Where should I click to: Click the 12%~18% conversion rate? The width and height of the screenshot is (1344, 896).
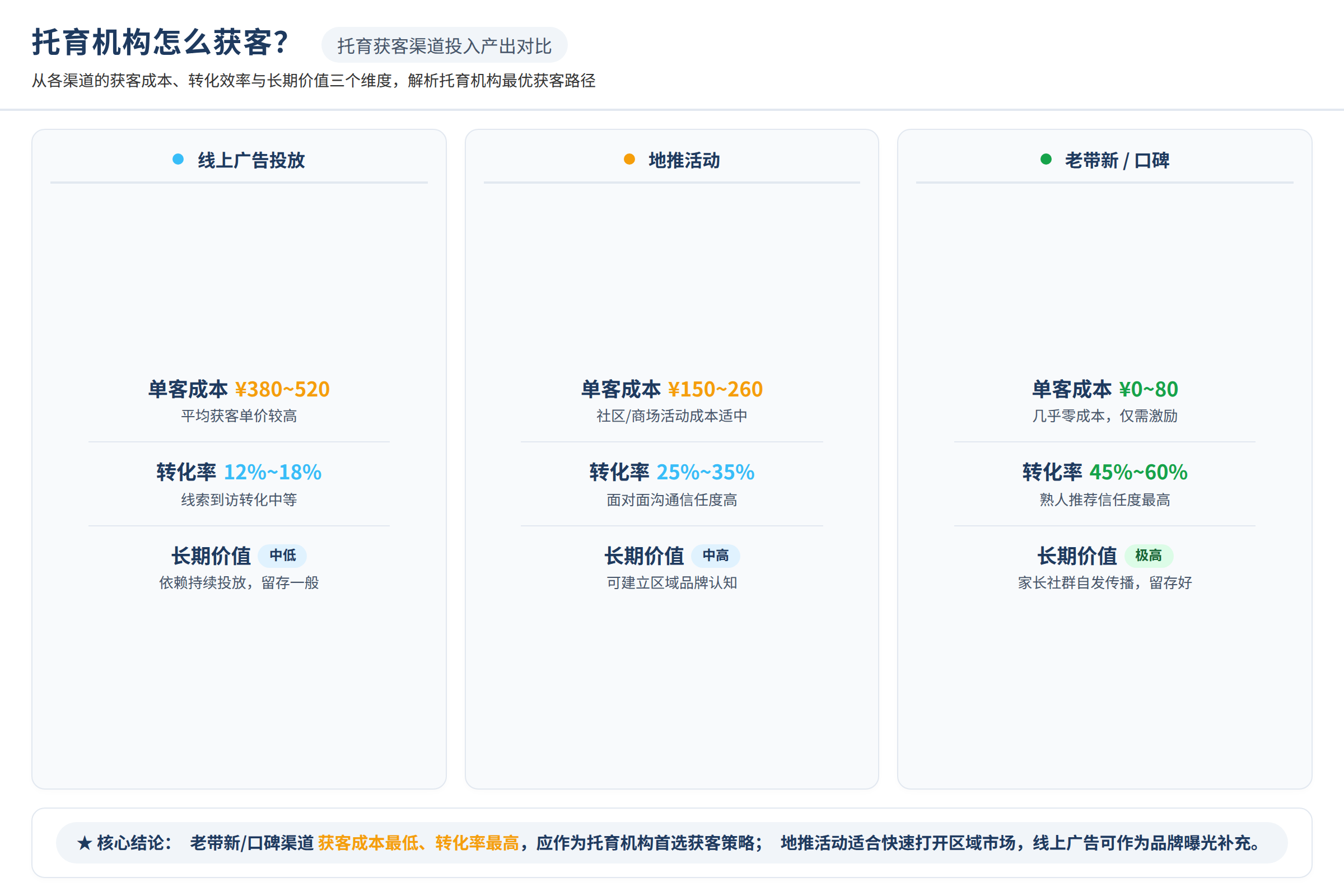point(273,472)
